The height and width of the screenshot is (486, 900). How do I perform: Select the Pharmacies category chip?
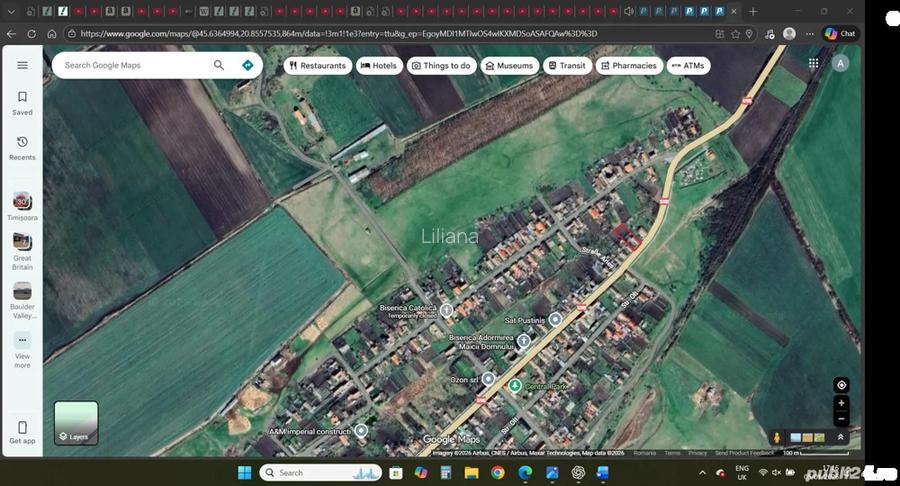(x=629, y=66)
